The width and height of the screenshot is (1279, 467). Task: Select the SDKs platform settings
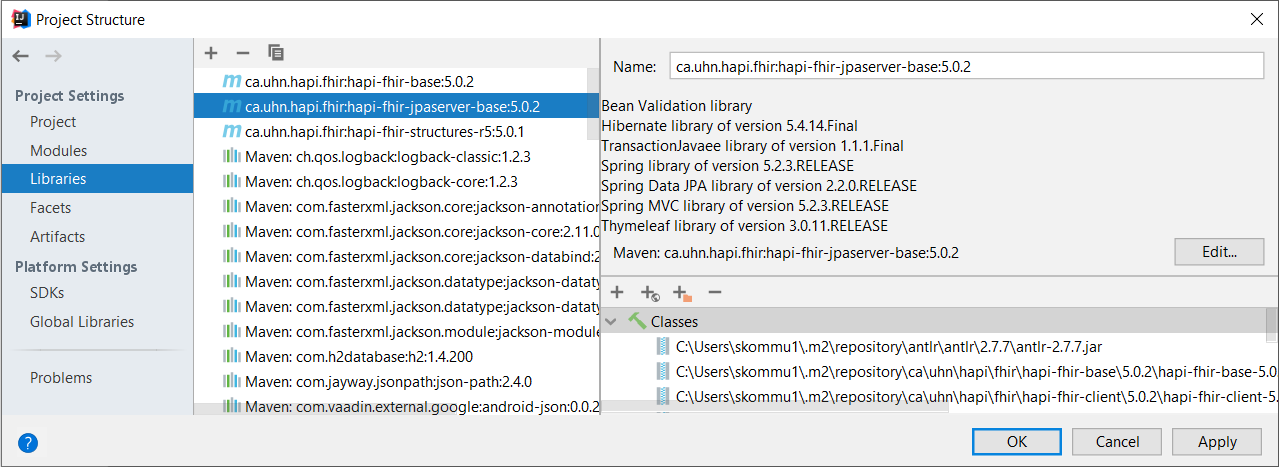46,293
